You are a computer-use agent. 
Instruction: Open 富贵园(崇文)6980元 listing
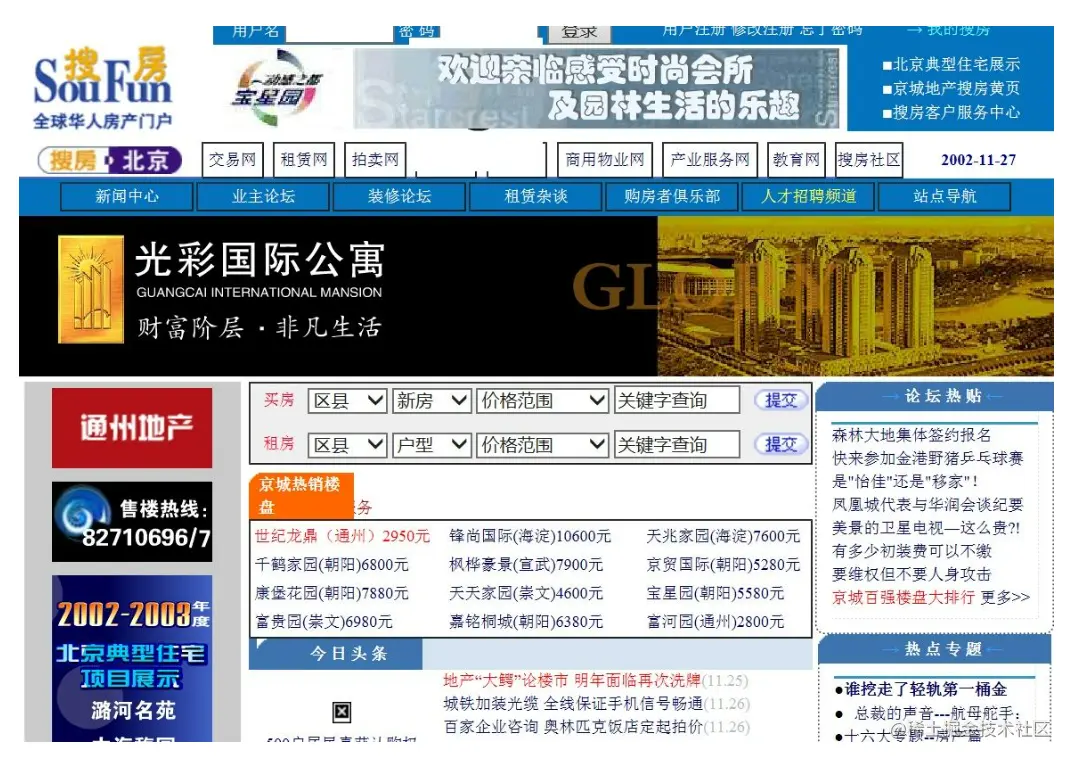[323, 622]
